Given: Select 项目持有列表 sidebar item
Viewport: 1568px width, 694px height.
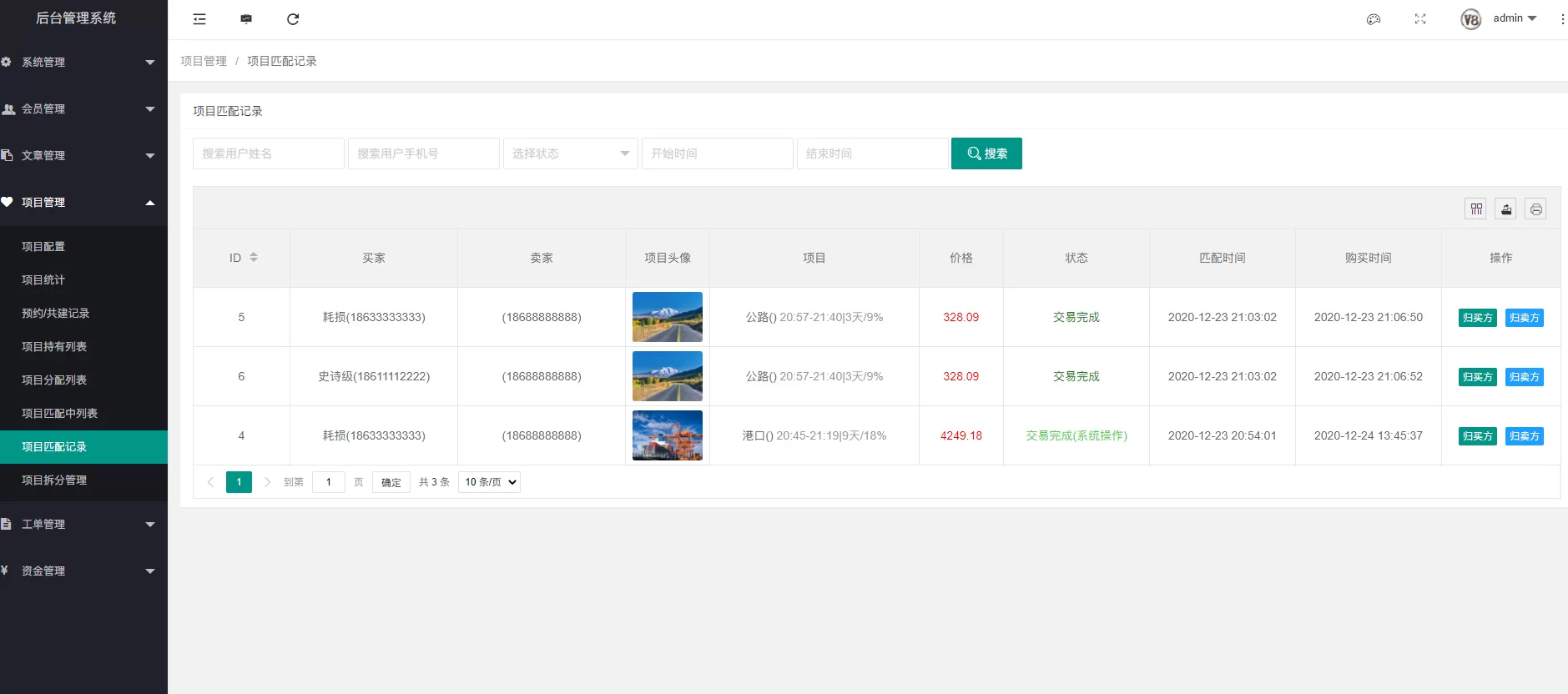Looking at the screenshot, I should click(x=54, y=347).
